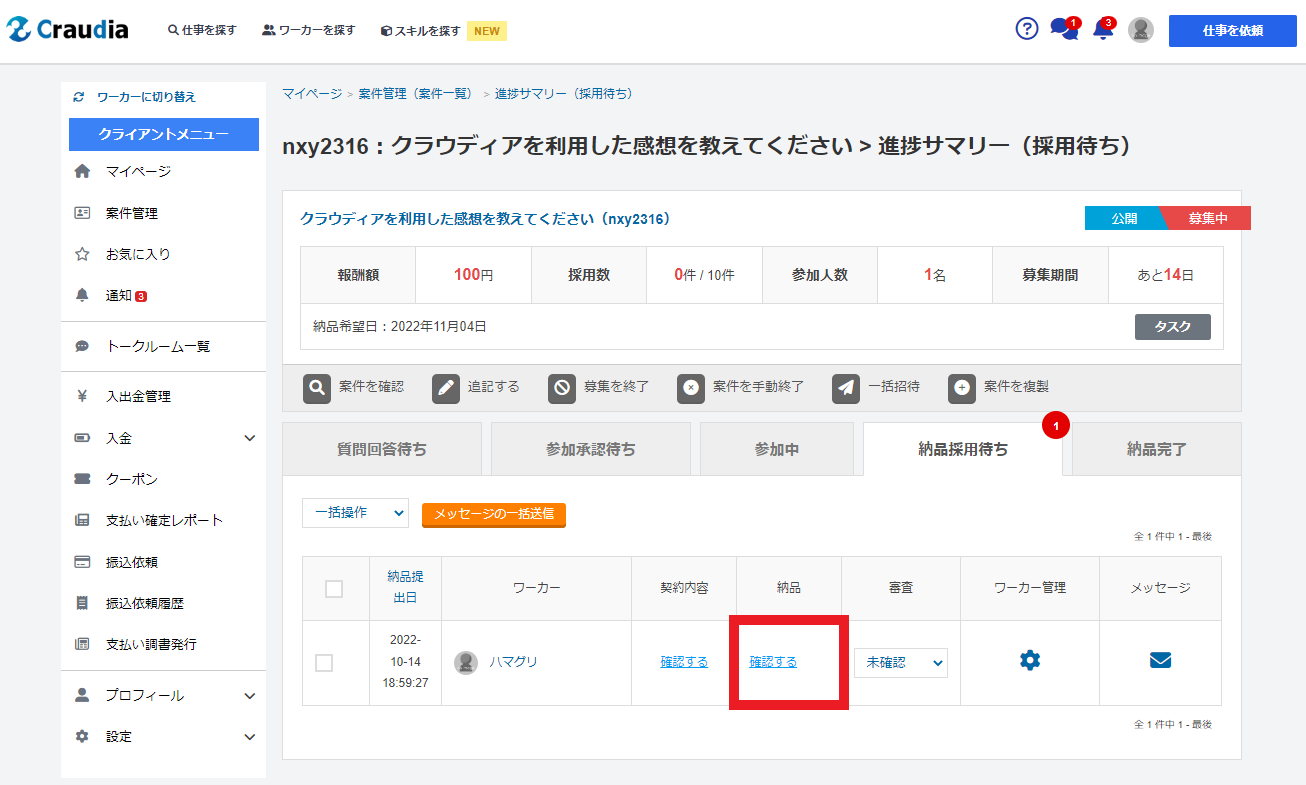Click 確認する link in 納品 column
This screenshot has width=1306, height=785.
coord(773,662)
